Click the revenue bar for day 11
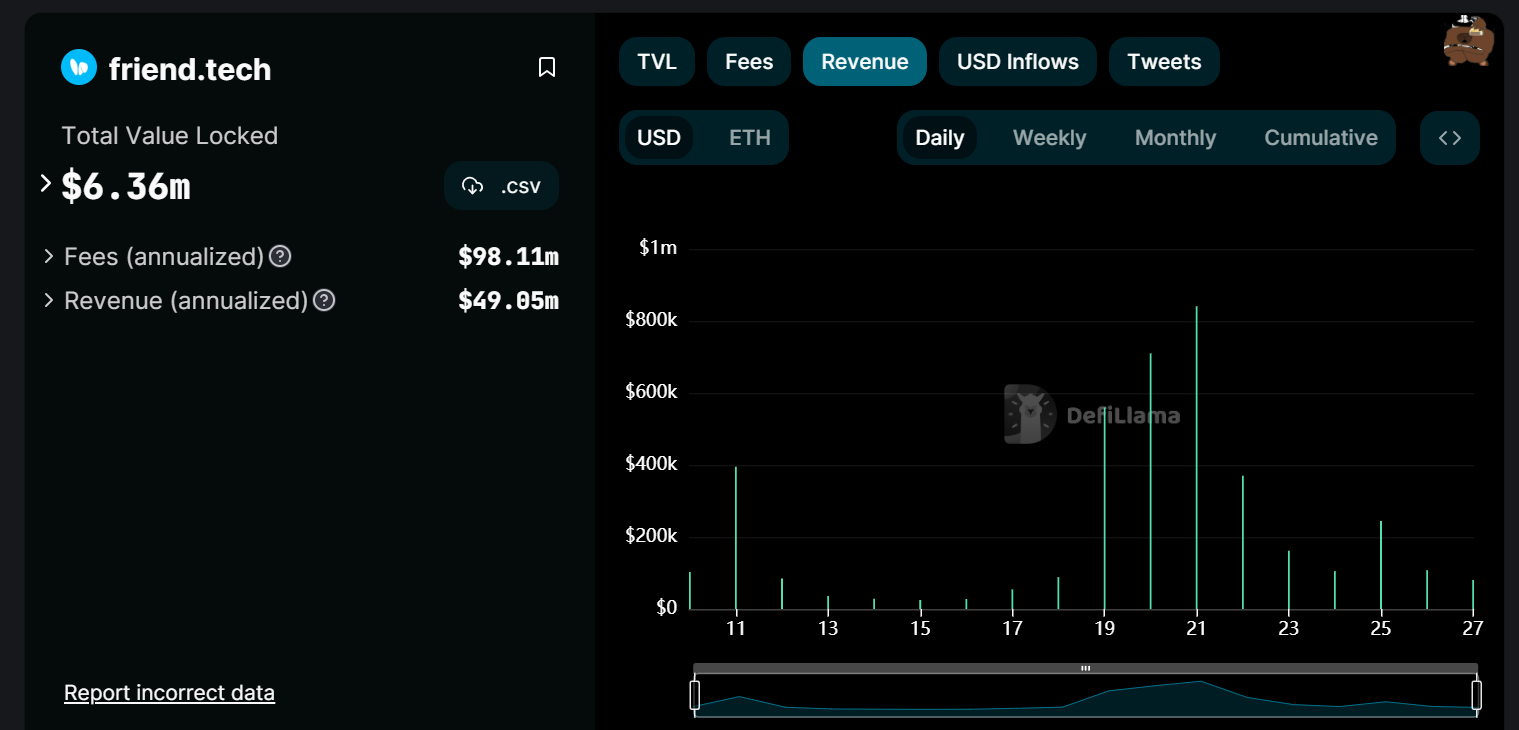 (736, 538)
